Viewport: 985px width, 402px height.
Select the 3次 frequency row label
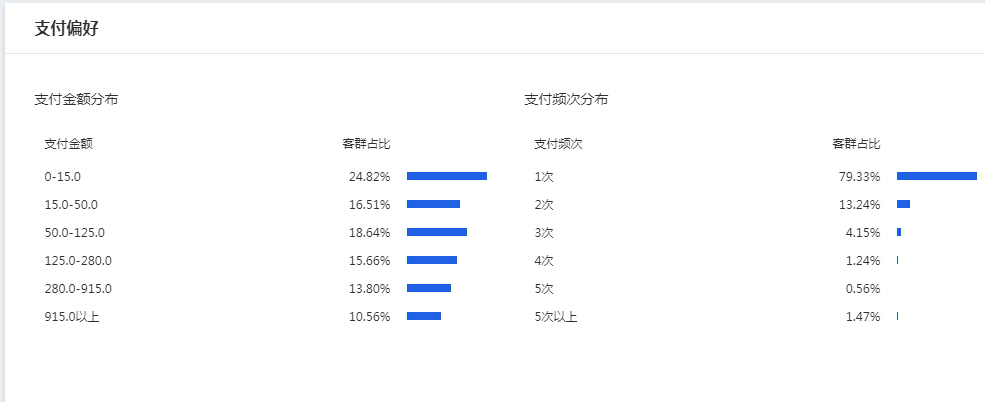(544, 233)
